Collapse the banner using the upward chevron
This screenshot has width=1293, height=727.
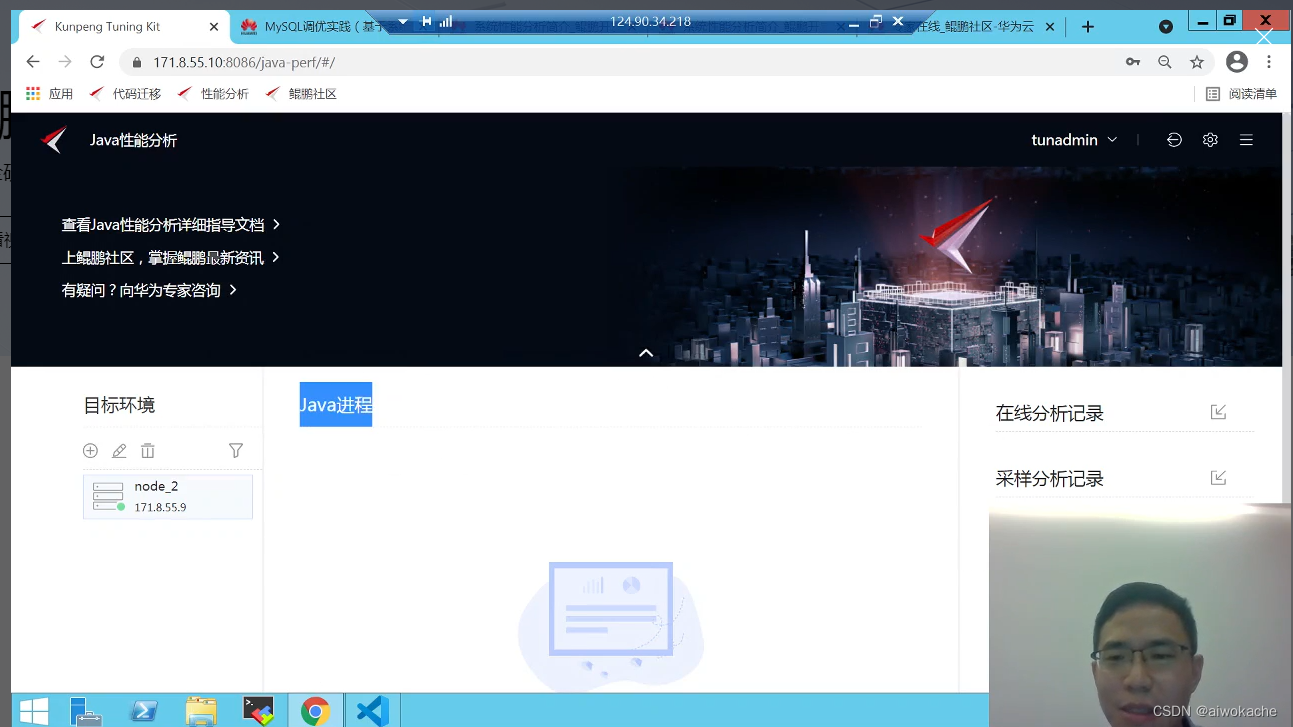[x=646, y=352]
